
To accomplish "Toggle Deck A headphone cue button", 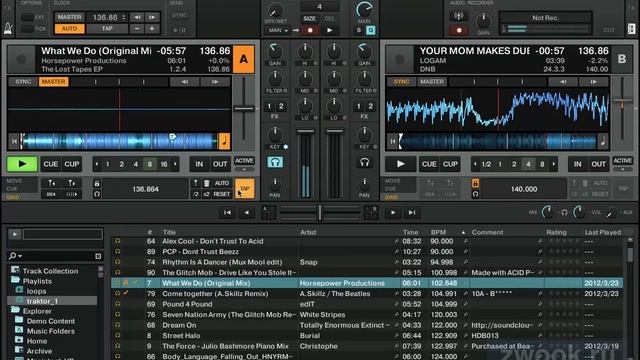I will [275, 162].
